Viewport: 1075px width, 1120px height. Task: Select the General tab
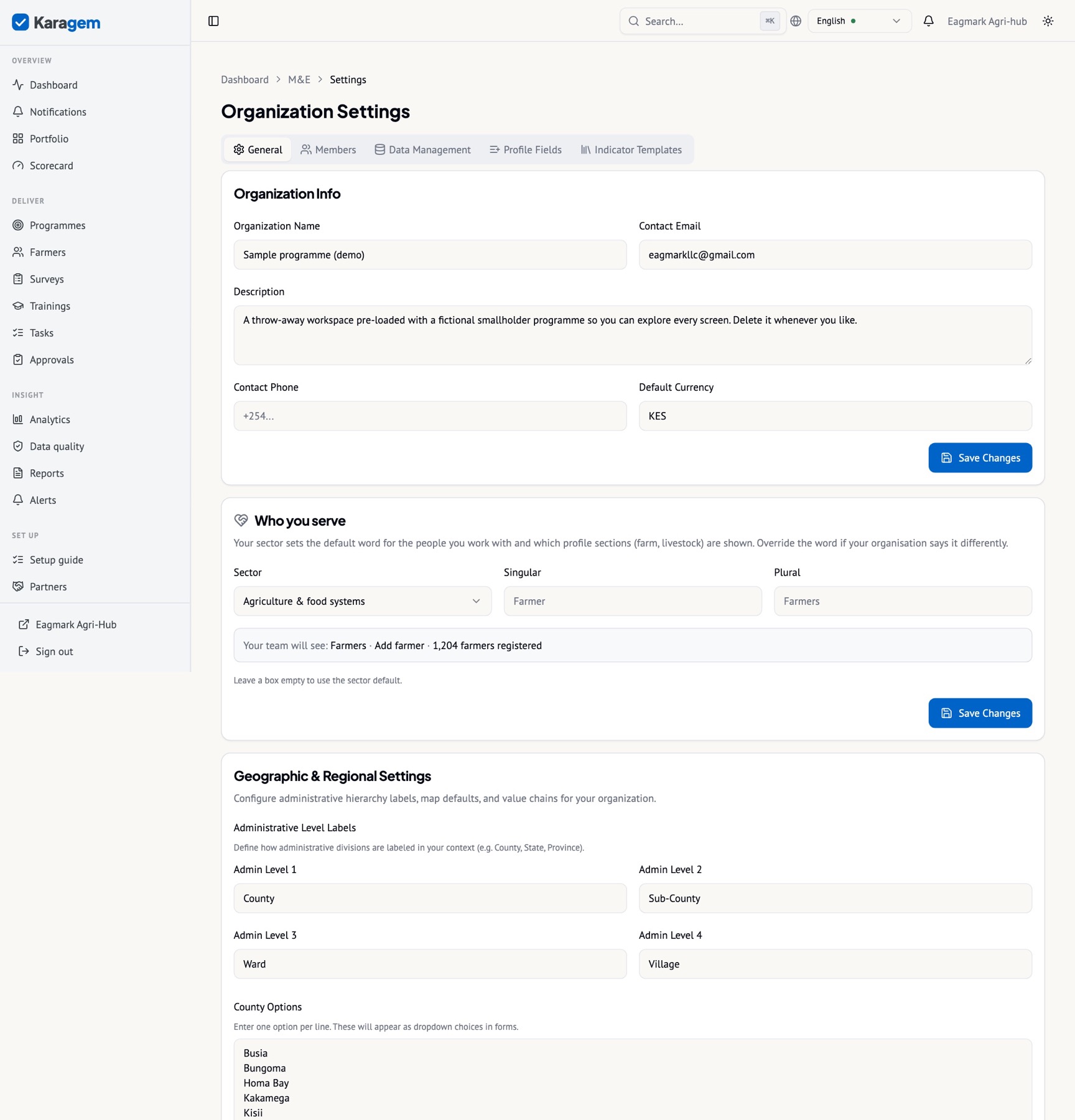tap(258, 149)
